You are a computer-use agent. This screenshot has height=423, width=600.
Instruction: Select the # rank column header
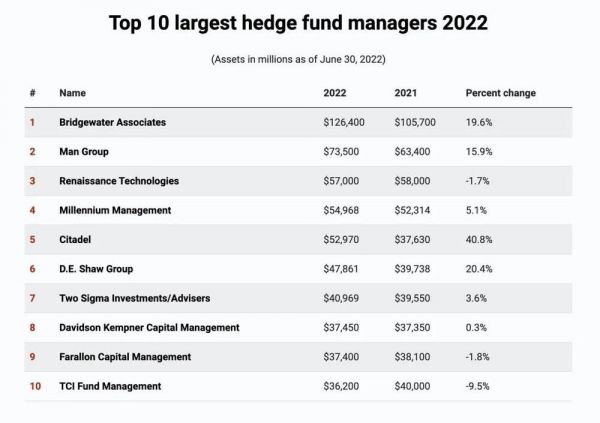(33, 93)
